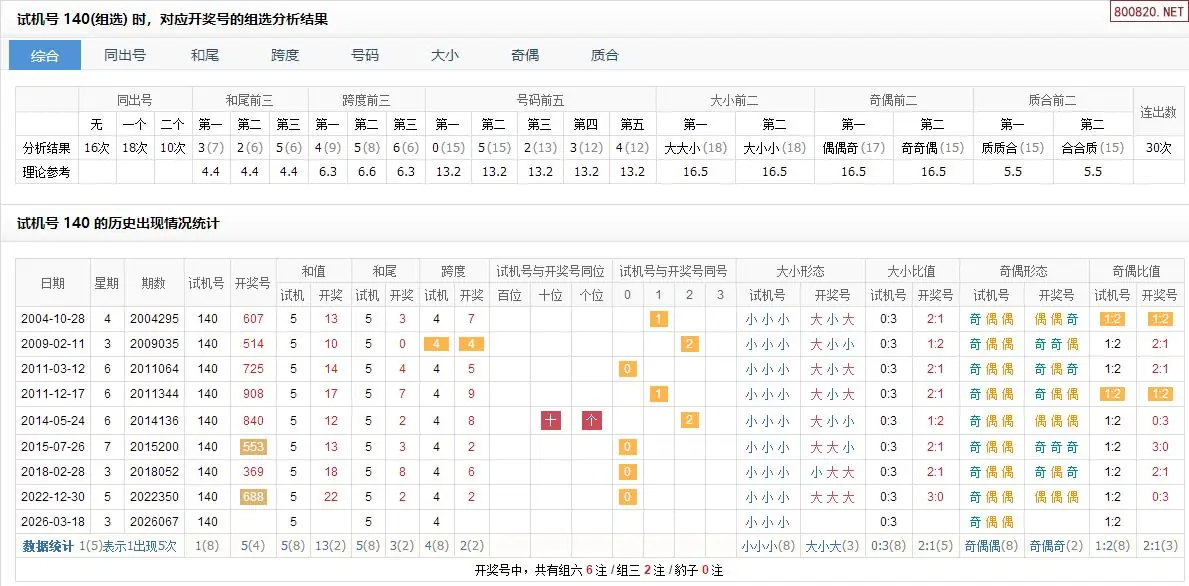Image resolution: width=1189 pixels, height=586 pixels.
Task: Click orange 2 badge in 2014-05-24 row
Action: pyautogui.click(x=689, y=421)
